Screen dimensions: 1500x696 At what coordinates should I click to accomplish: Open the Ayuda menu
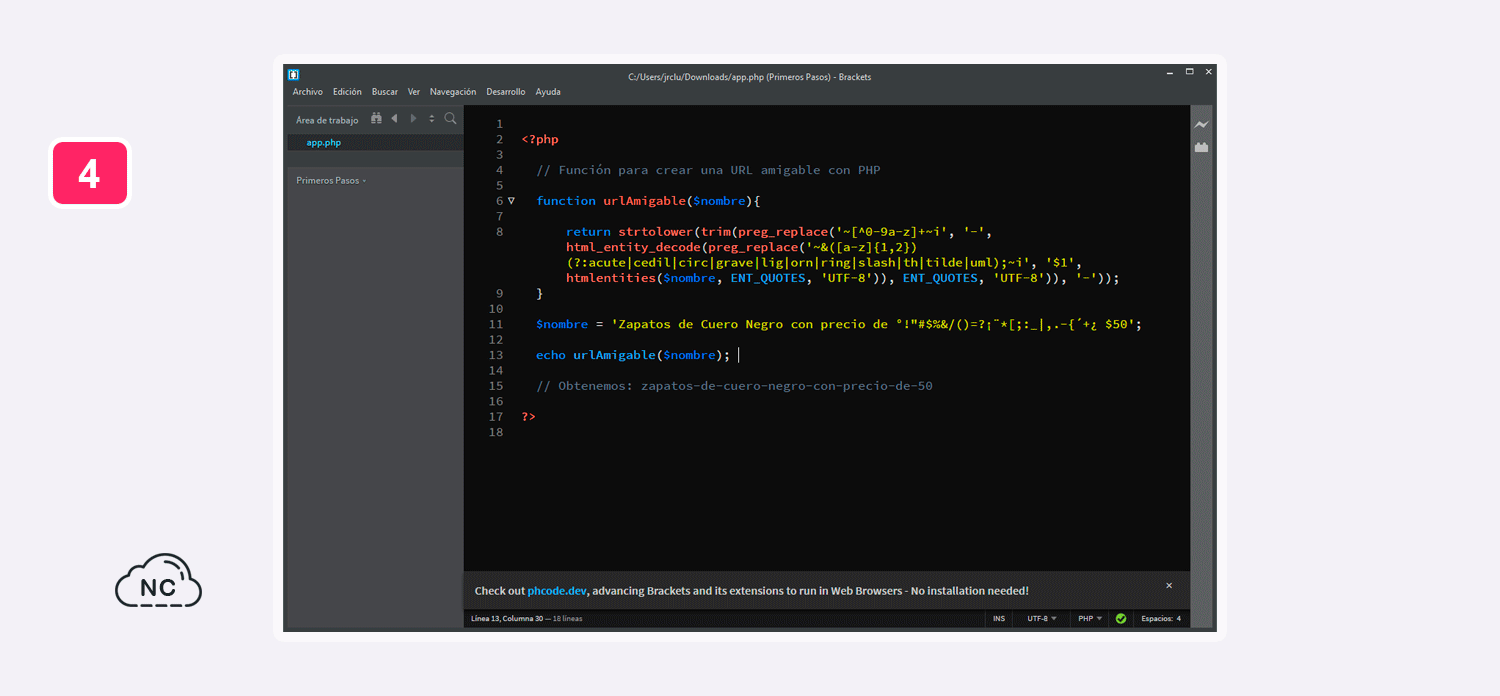click(548, 92)
